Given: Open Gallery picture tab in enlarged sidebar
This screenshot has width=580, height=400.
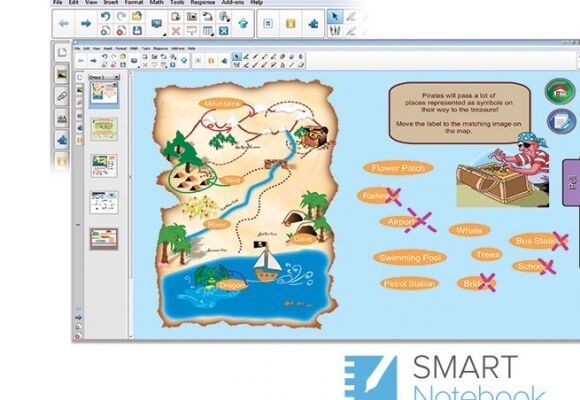Looking at the screenshot, I should (x=62, y=74).
